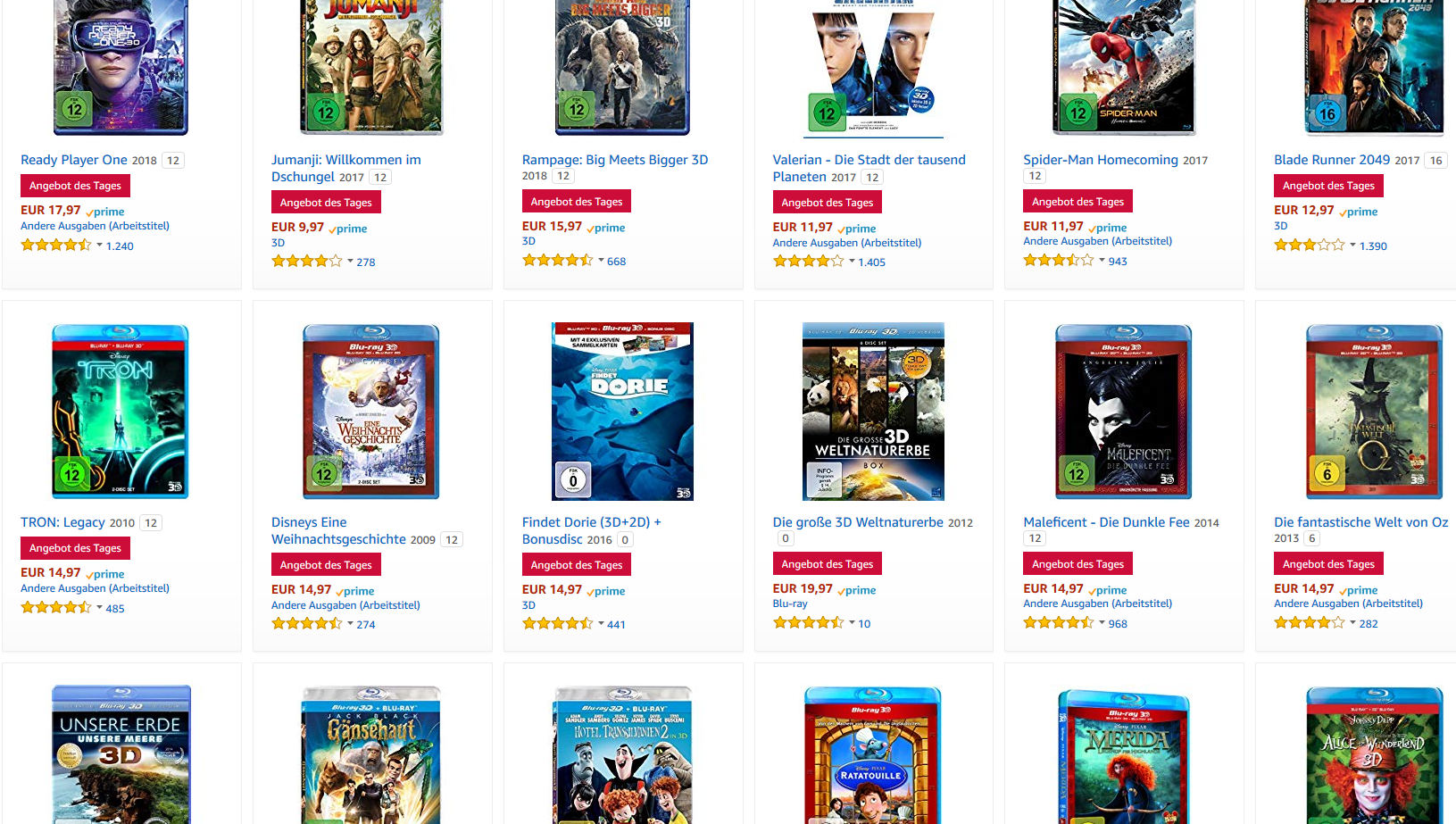The width and height of the screenshot is (1456, 824).
Task: Expand rating dropdown next to 1.240 reviews
Action: (99, 246)
